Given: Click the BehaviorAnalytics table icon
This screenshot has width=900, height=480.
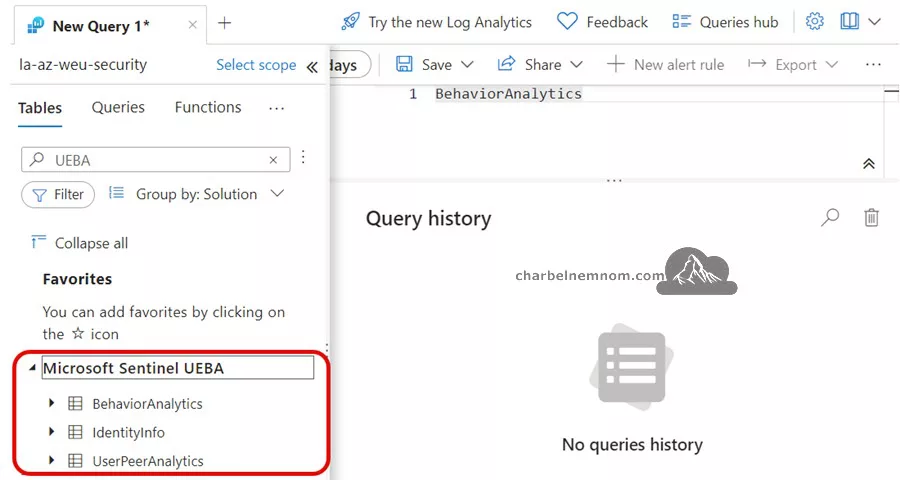Looking at the screenshot, I should click(75, 403).
